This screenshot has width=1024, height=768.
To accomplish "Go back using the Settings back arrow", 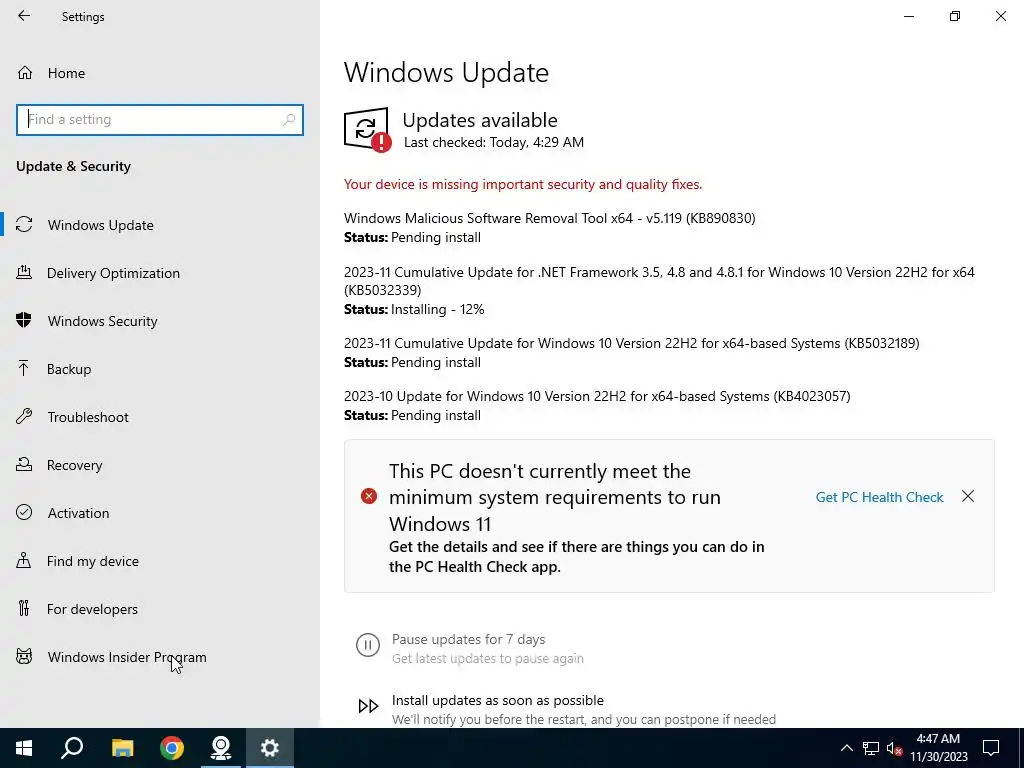I will click(24, 16).
